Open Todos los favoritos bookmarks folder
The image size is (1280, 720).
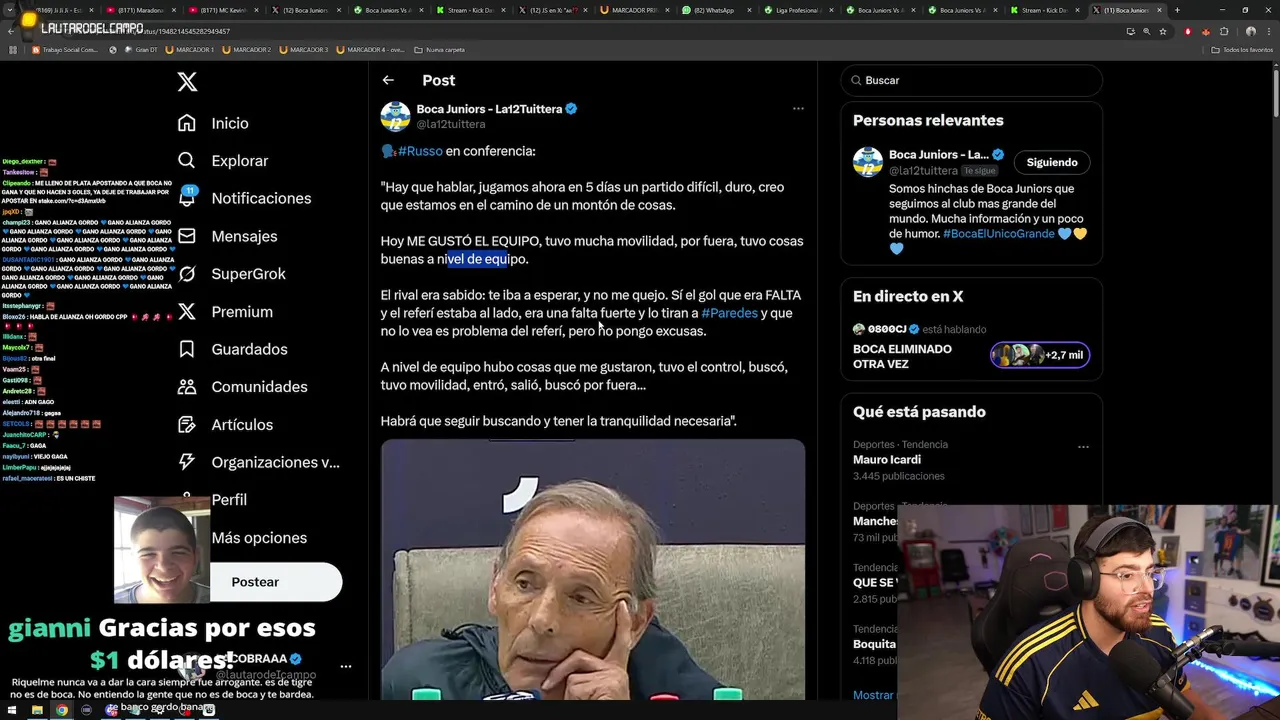tap(1242, 49)
